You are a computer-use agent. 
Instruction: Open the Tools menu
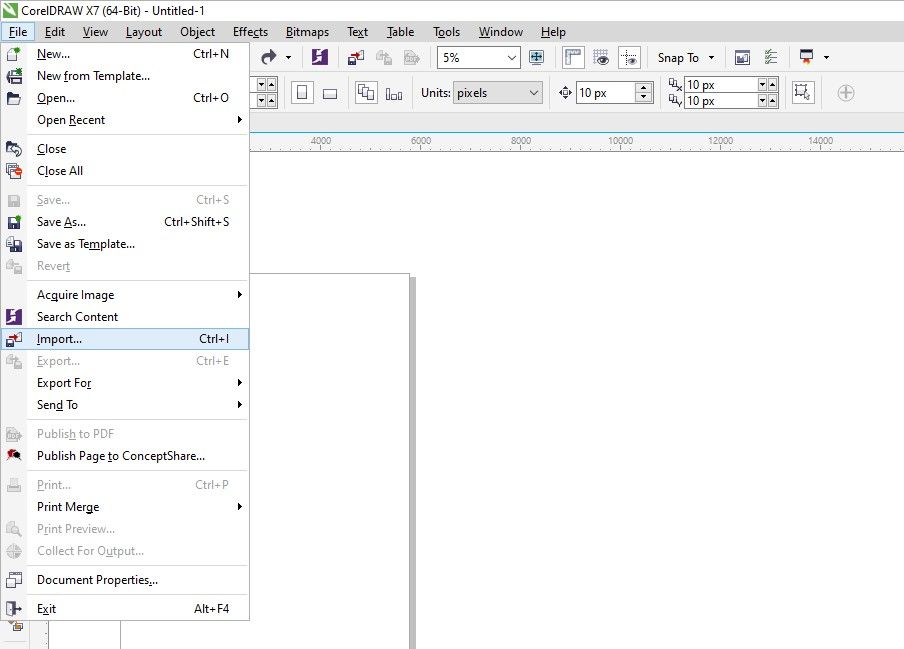[446, 32]
